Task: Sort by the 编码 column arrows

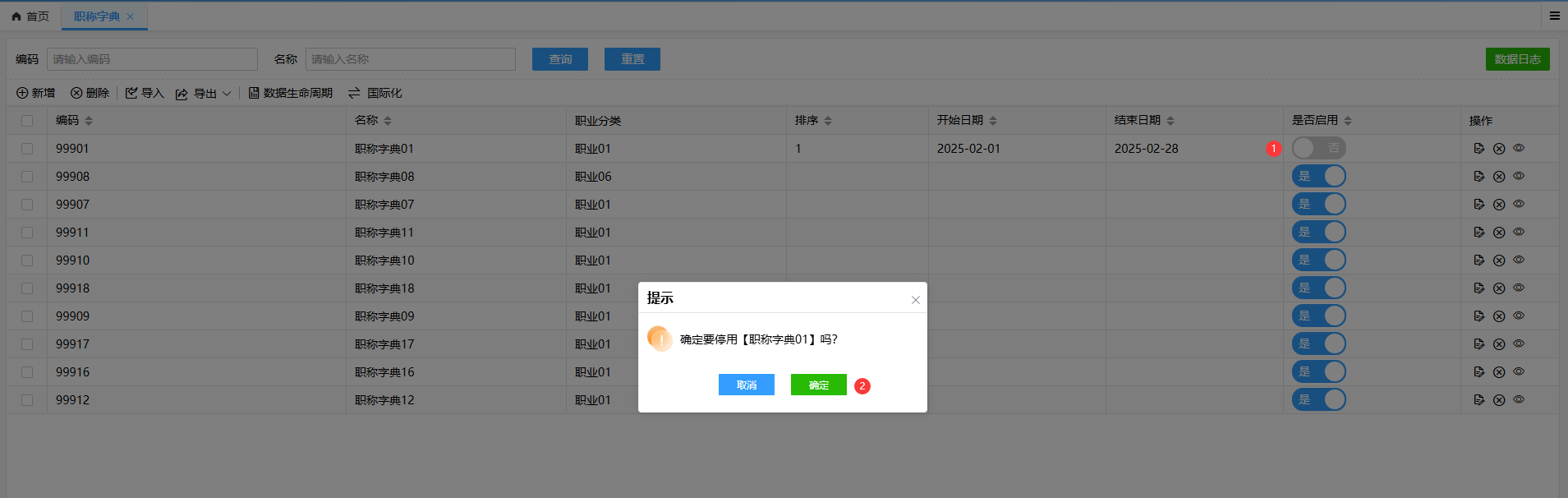Action: (x=89, y=121)
